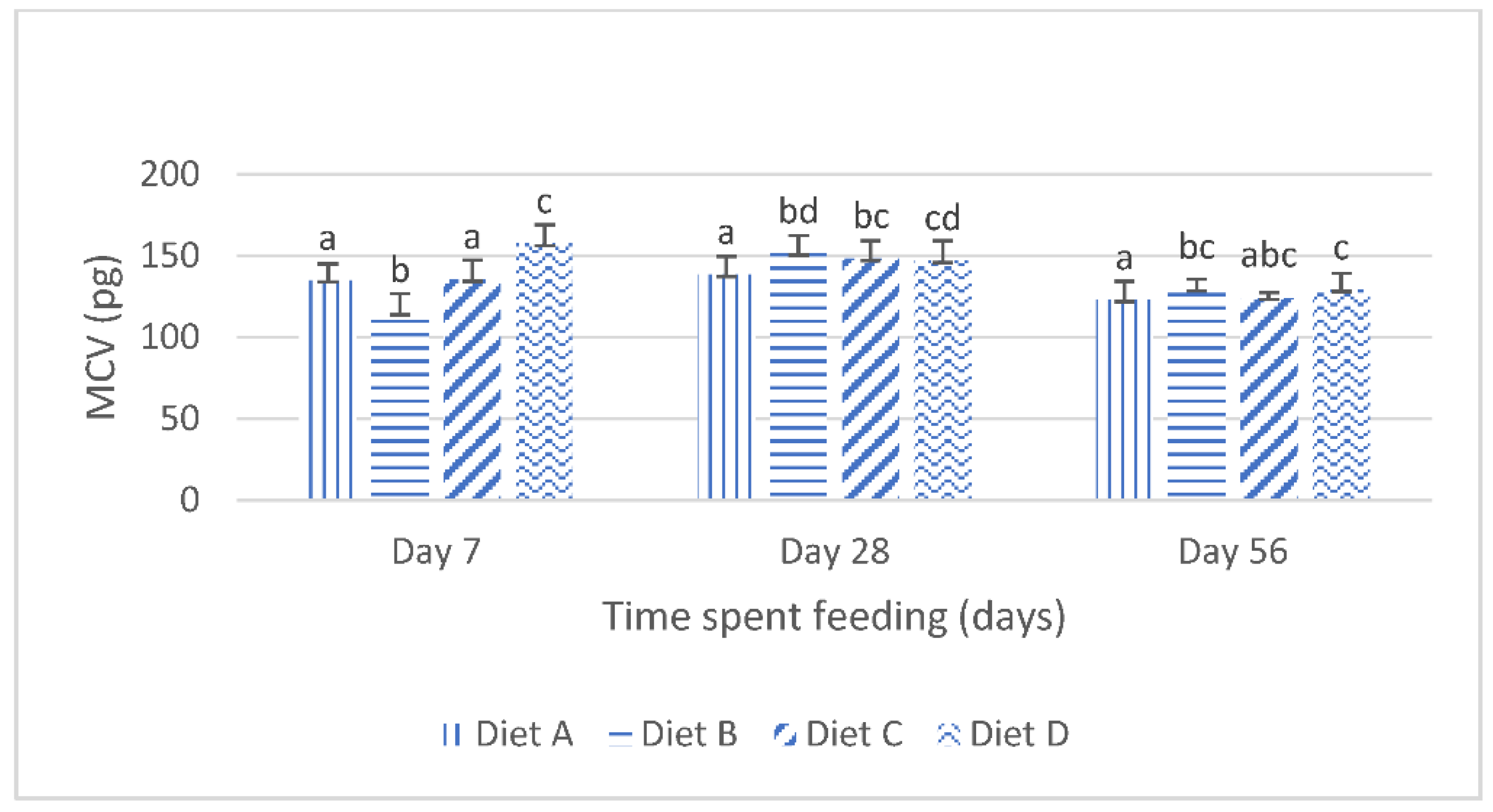Screen dimensions: 1493x812
Task: Select the Diet D legend label
Action: click(1019, 734)
